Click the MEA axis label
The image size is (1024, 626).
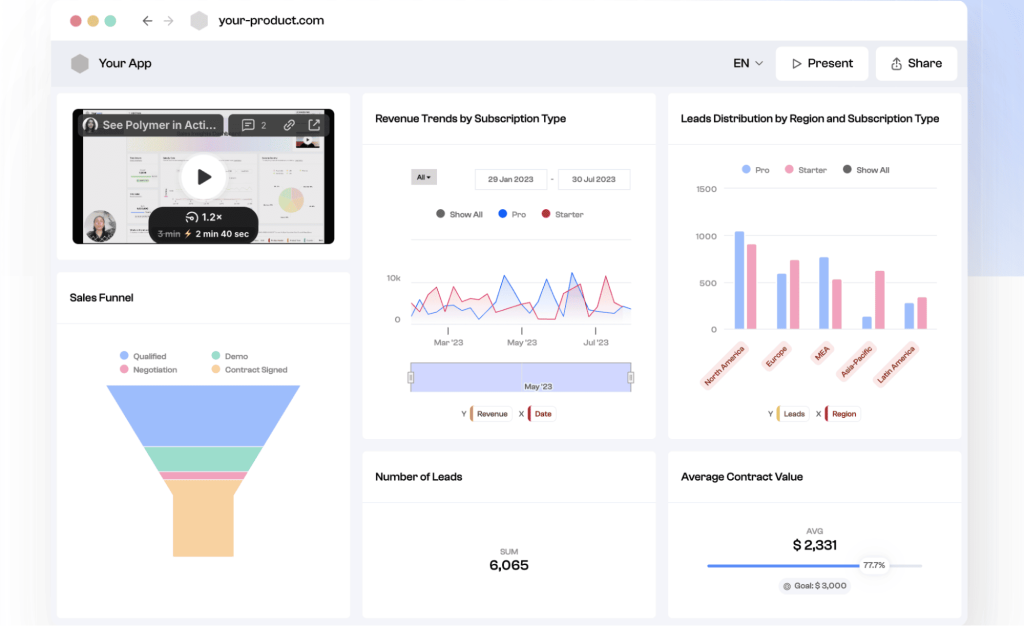point(822,353)
